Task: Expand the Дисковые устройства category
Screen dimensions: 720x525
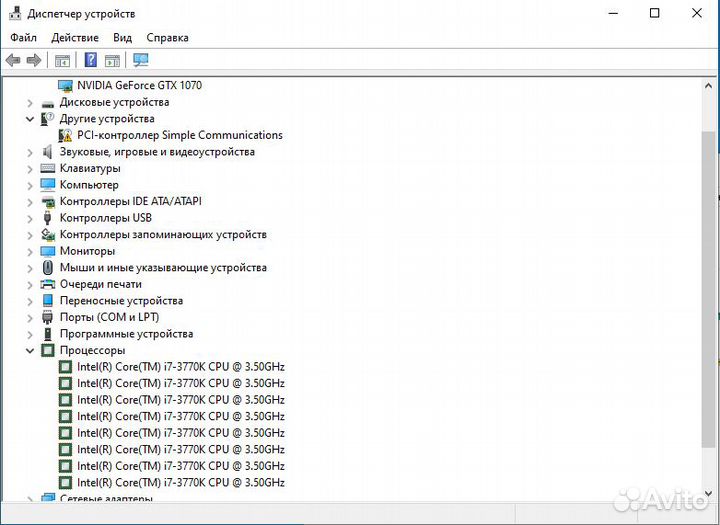Action: tap(30, 102)
